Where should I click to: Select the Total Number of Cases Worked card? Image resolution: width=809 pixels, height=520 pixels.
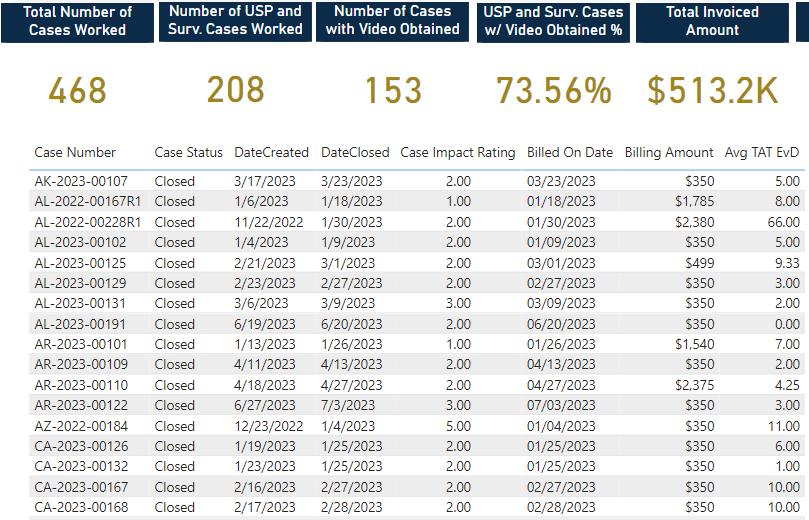tap(77, 22)
